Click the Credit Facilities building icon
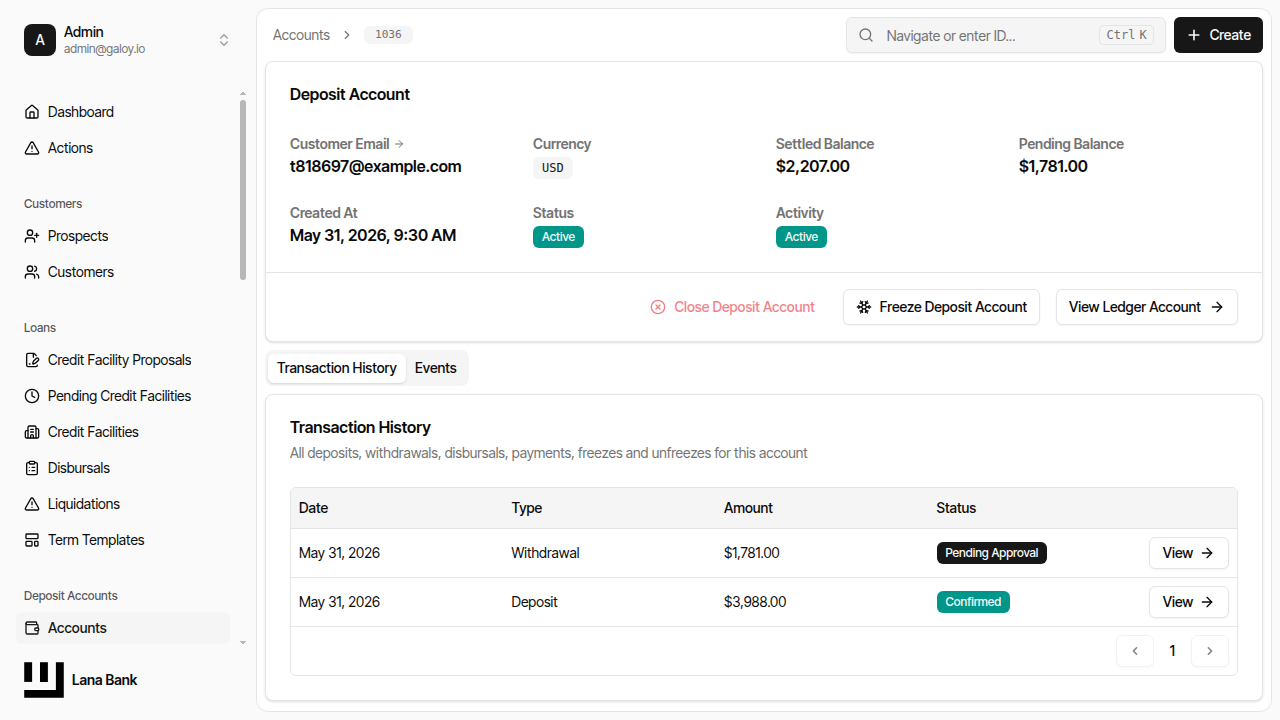The height and width of the screenshot is (720, 1280). pos(32,432)
